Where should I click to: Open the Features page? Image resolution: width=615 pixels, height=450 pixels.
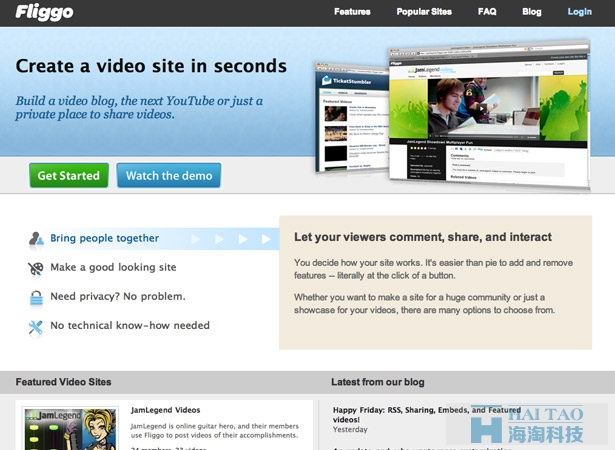click(352, 12)
